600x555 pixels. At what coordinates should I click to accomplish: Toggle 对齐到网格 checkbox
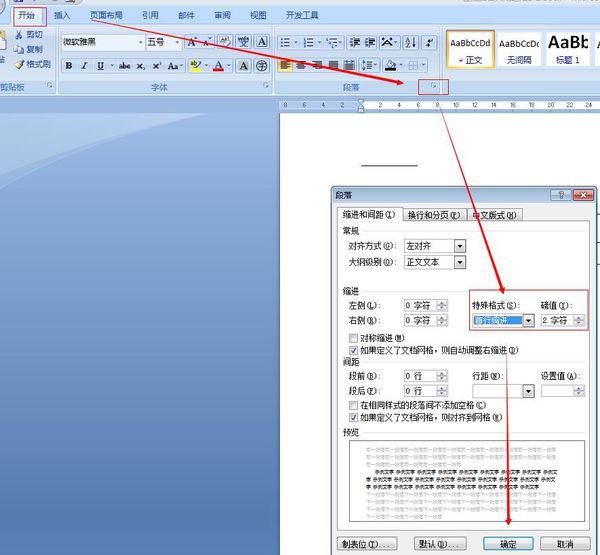pyautogui.click(x=353, y=417)
